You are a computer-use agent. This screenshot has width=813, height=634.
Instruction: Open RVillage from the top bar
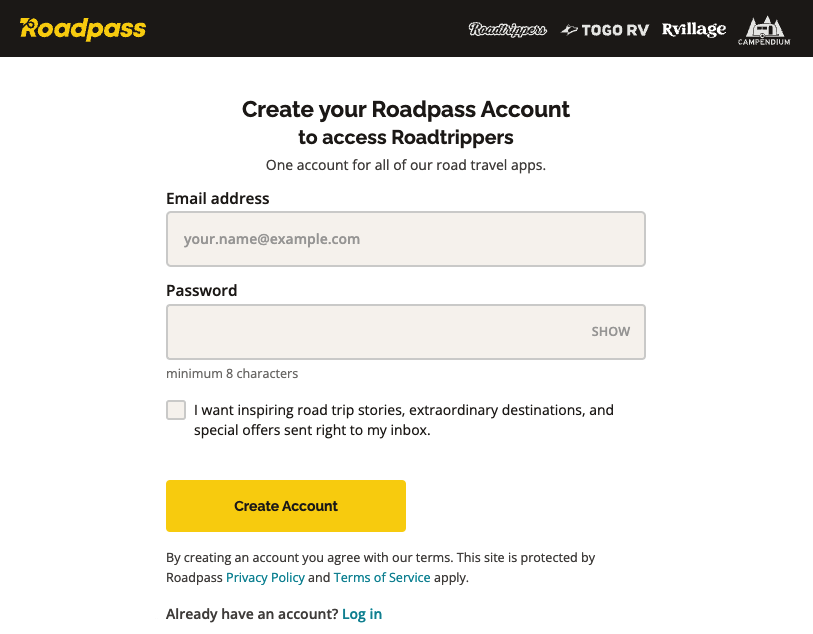coord(693,29)
